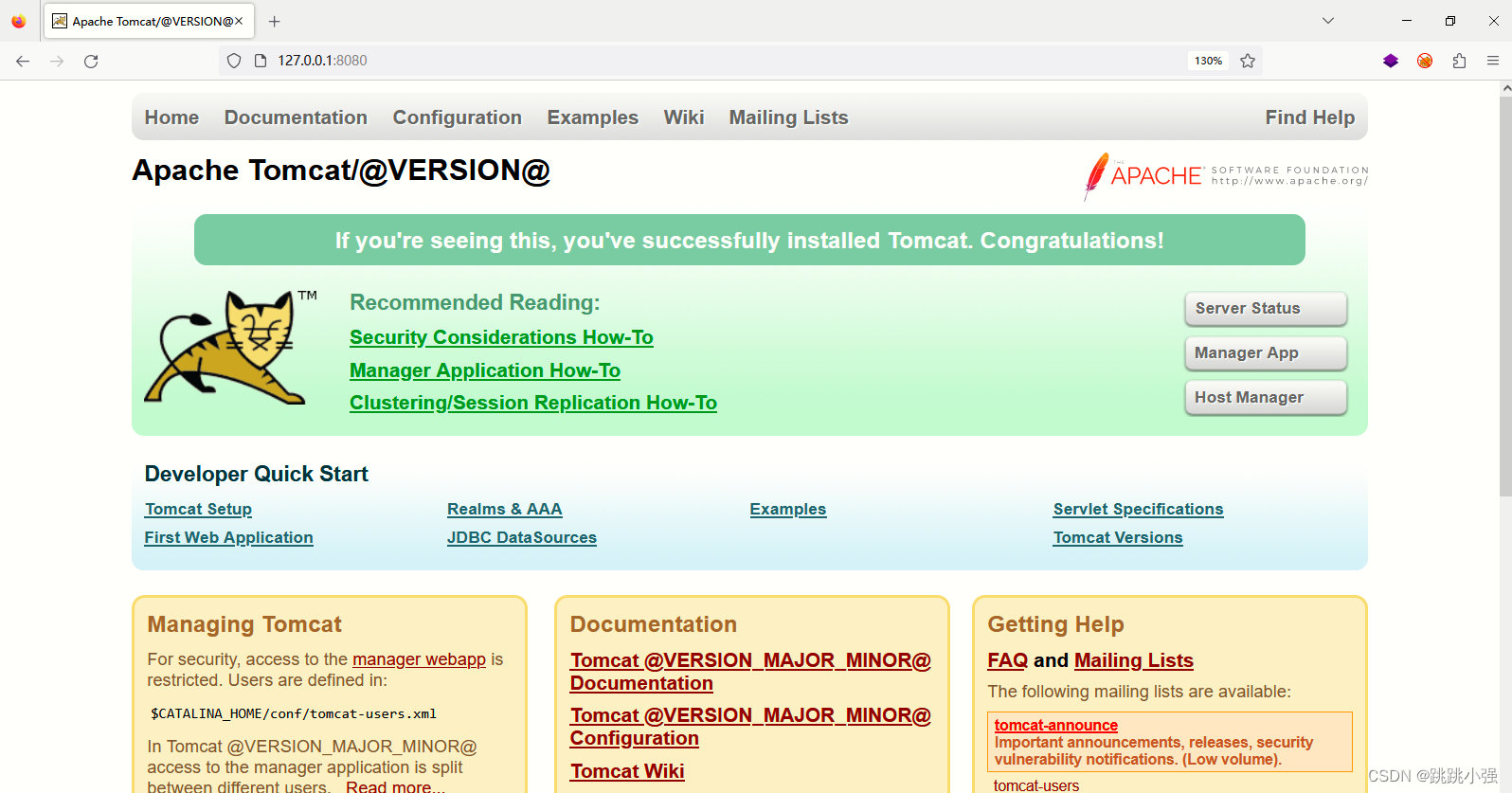Click the page info icon beside the URL
The width and height of the screenshot is (1512, 793).
coord(261,61)
